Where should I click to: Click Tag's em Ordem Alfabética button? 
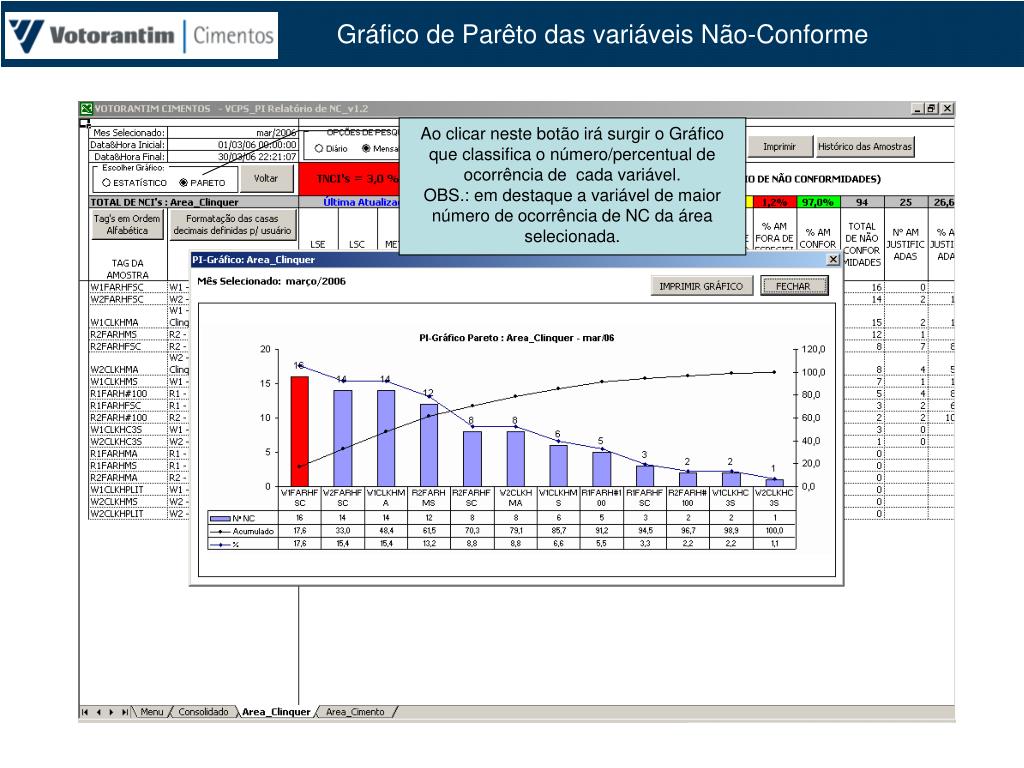click(127, 225)
